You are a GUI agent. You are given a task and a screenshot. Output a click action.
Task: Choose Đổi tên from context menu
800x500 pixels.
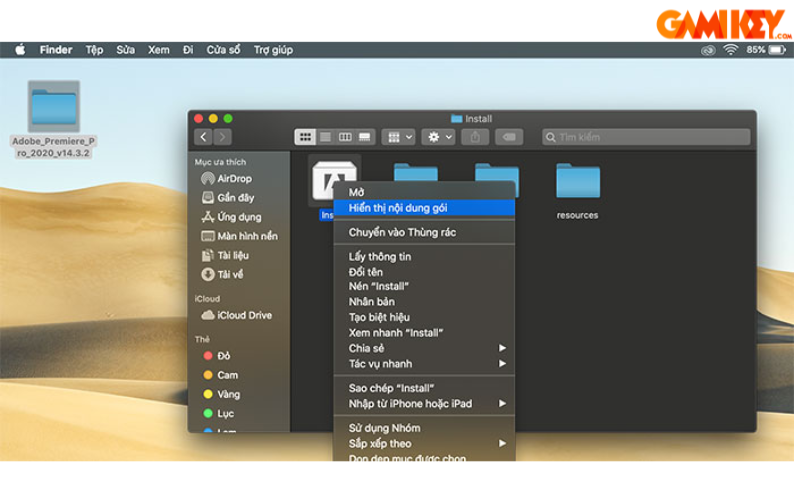click(x=424, y=272)
